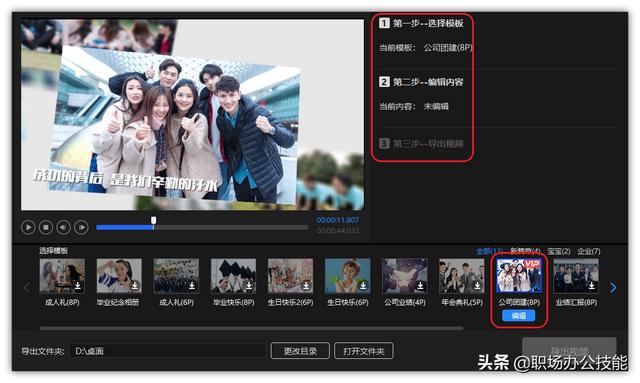Click the video preview image area

click(192, 115)
